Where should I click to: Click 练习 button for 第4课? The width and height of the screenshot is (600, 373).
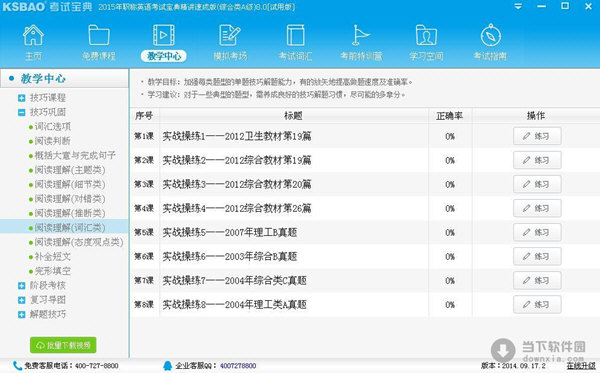[537, 208]
